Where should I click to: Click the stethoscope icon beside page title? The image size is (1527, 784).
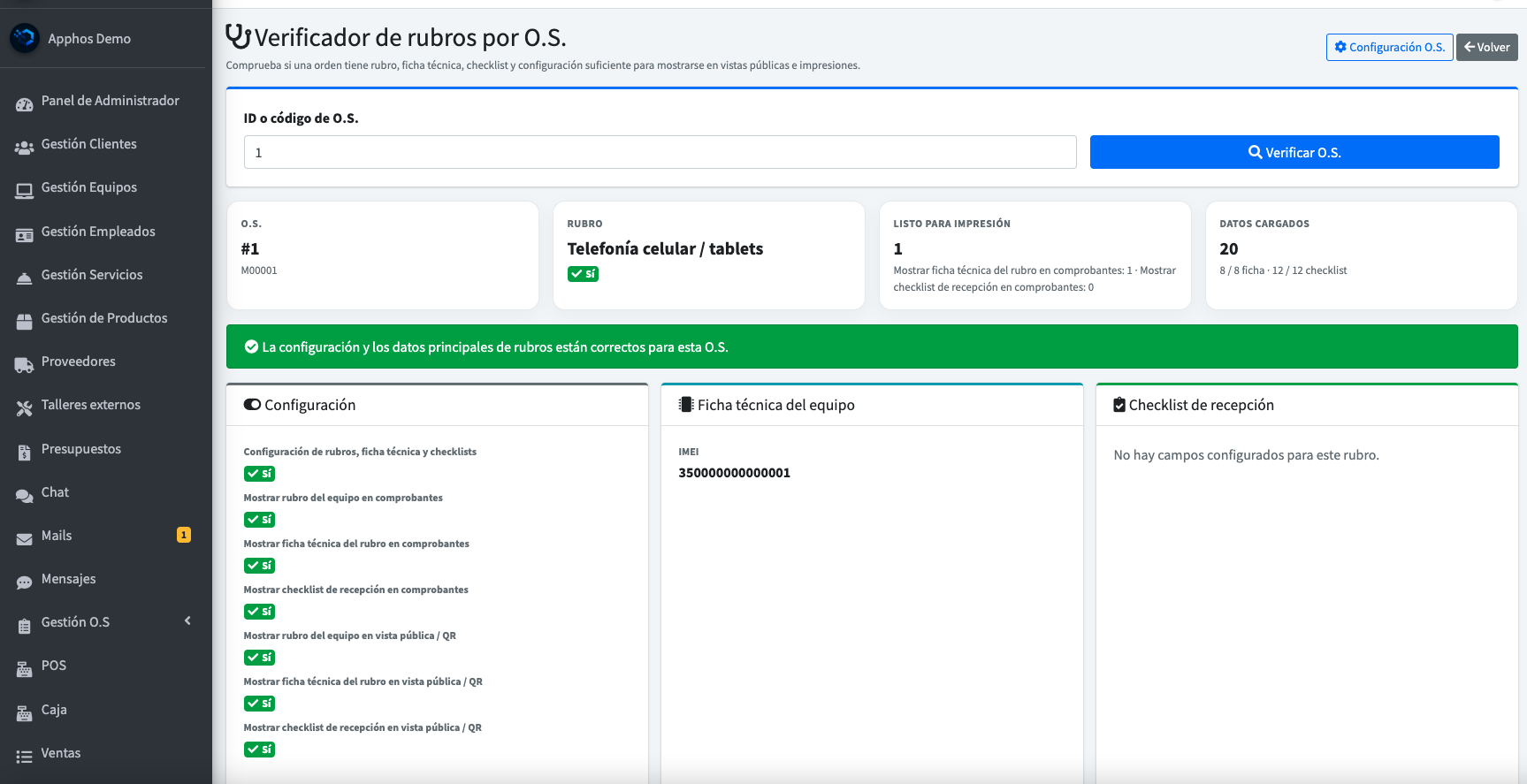point(239,36)
